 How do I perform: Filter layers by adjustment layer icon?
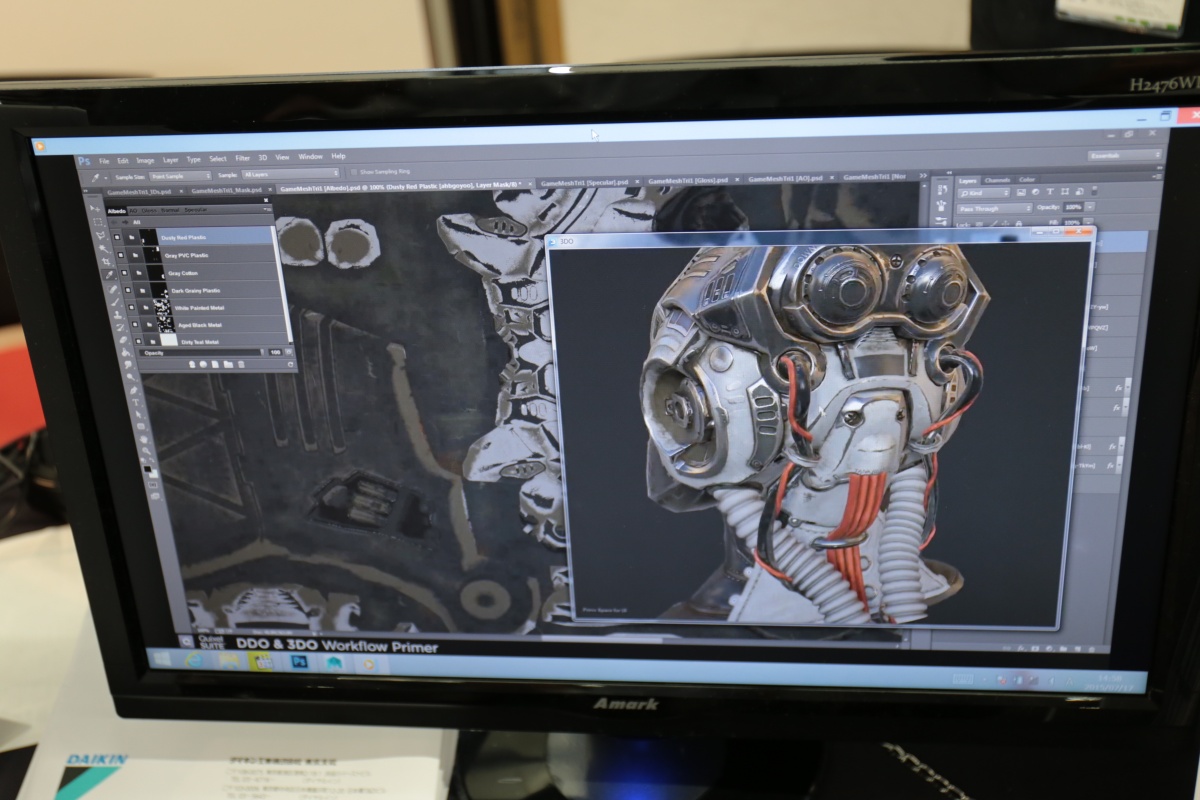[x=1035, y=192]
